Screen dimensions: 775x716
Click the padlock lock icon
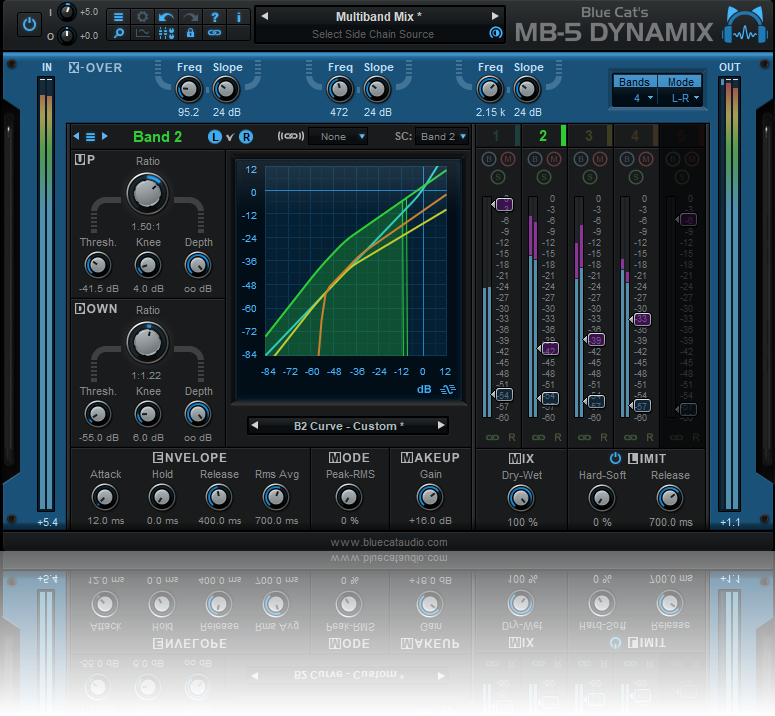click(x=190, y=33)
